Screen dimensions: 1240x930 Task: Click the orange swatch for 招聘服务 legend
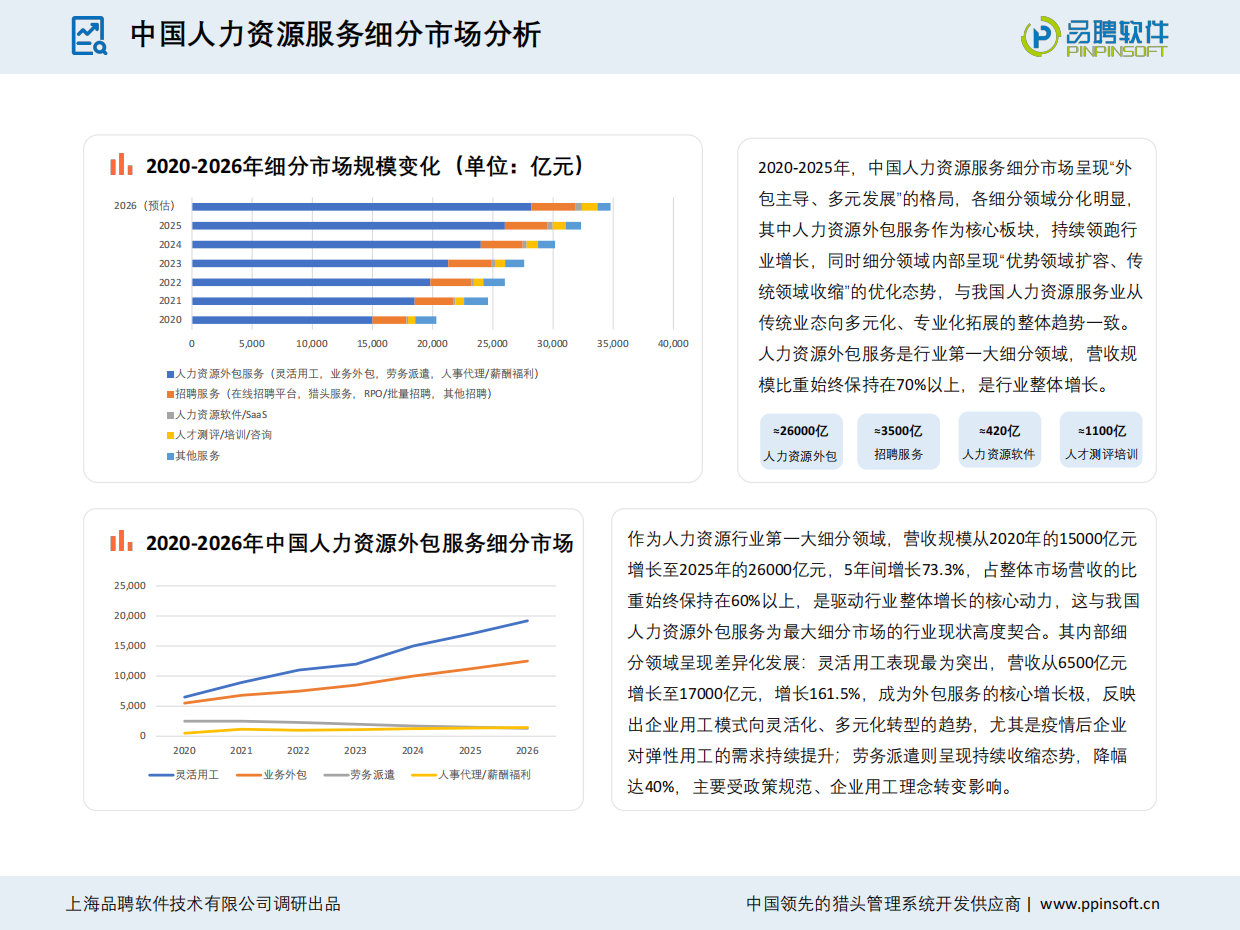[171, 394]
